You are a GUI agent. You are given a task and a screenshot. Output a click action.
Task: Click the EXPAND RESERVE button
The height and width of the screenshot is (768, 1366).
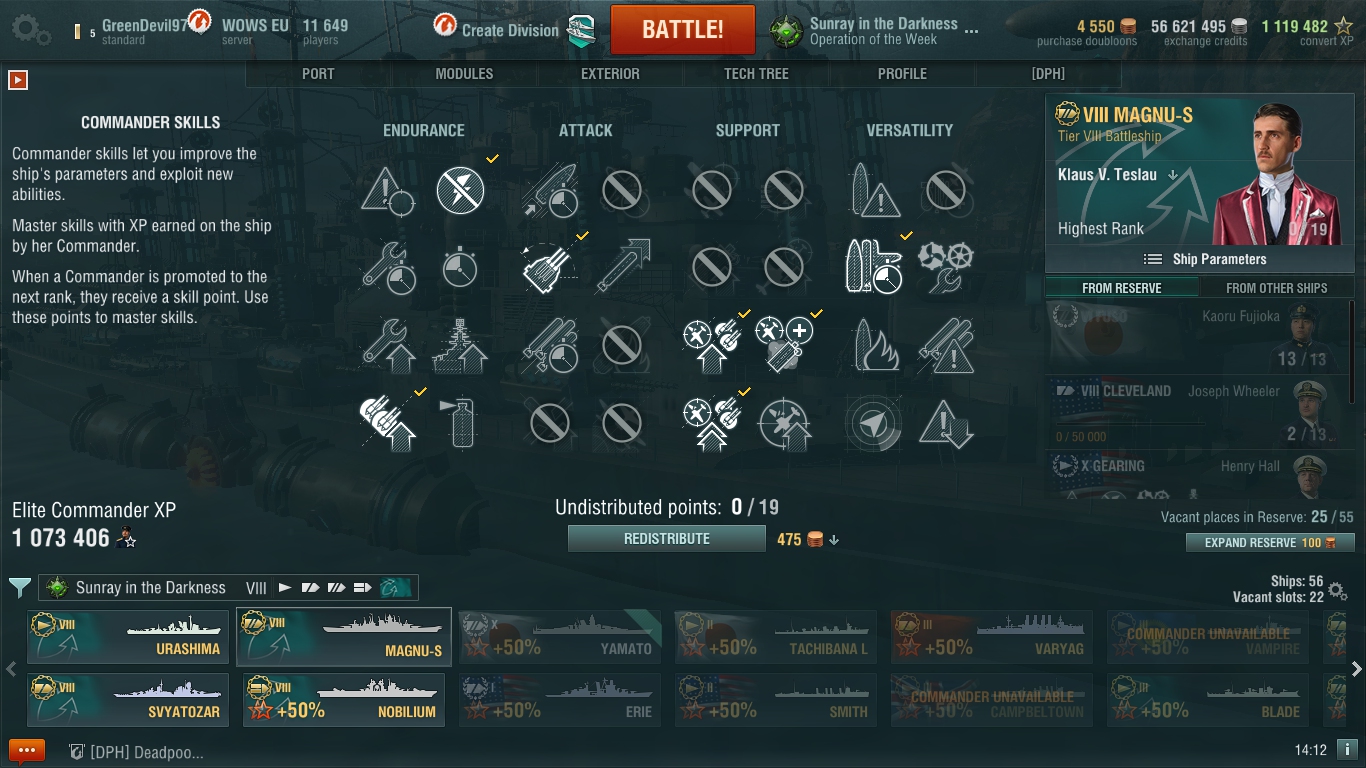click(x=1270, y=543)
